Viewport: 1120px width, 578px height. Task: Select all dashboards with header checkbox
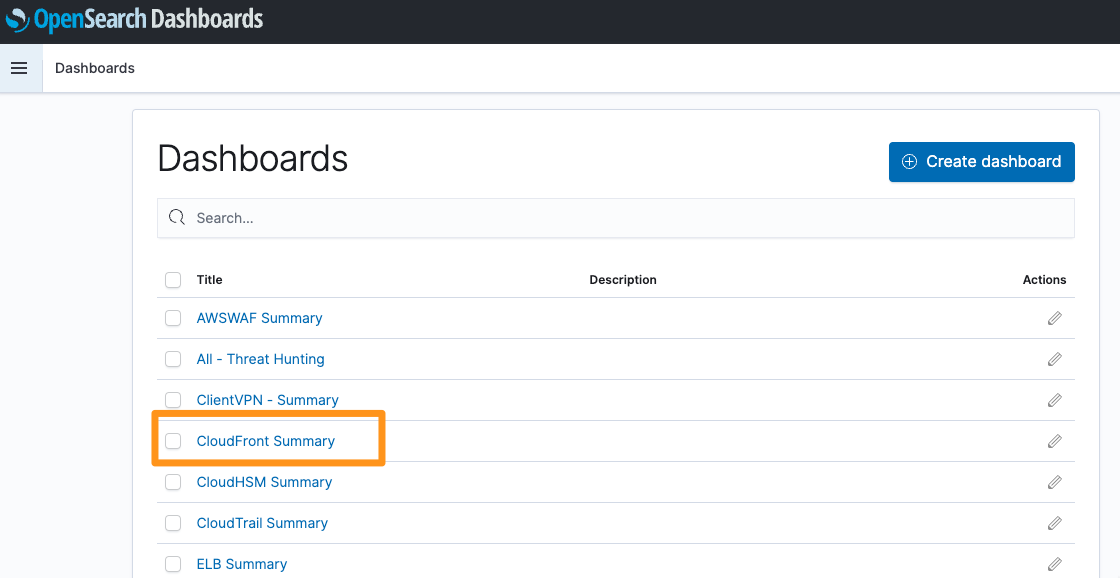click(173, 280)
